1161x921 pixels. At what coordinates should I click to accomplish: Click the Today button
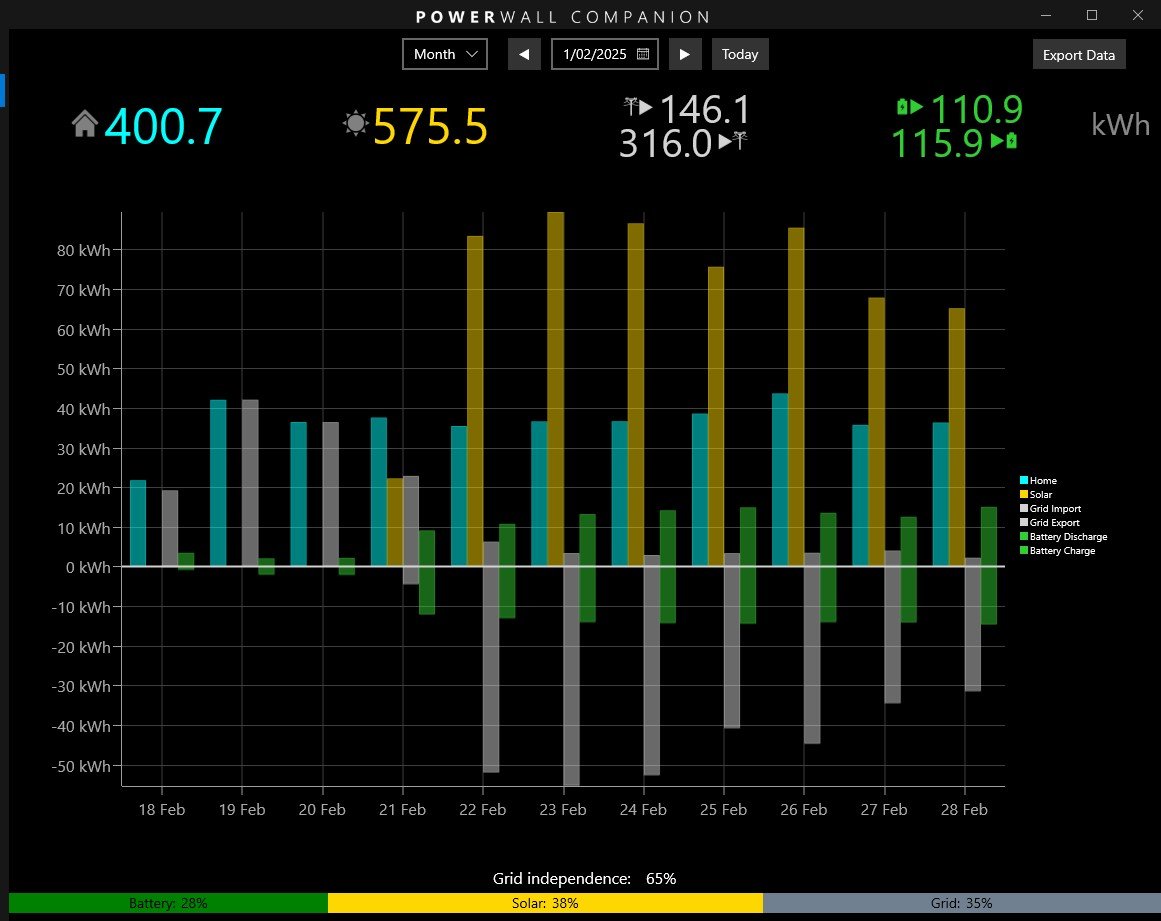(740, 54)
